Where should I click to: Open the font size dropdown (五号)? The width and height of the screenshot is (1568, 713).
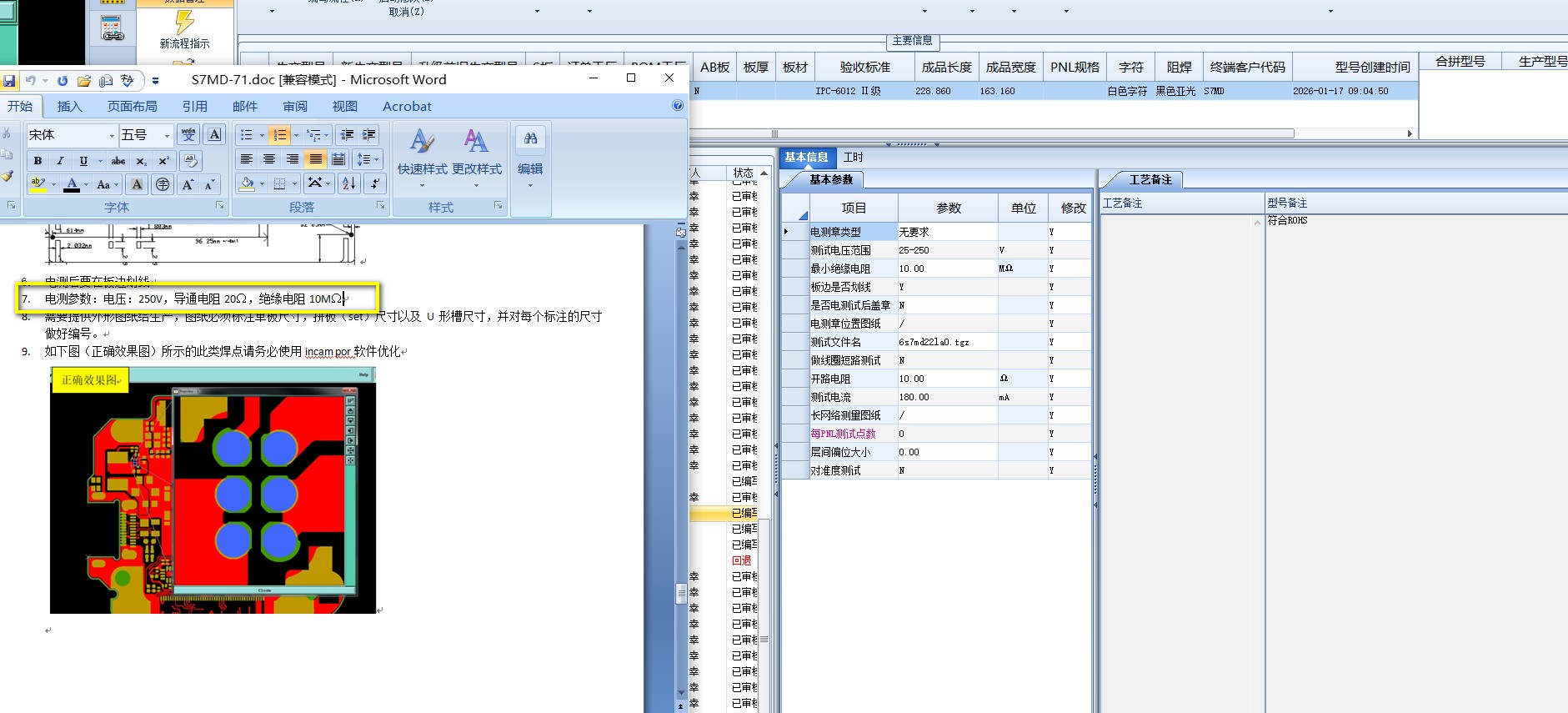167,135
